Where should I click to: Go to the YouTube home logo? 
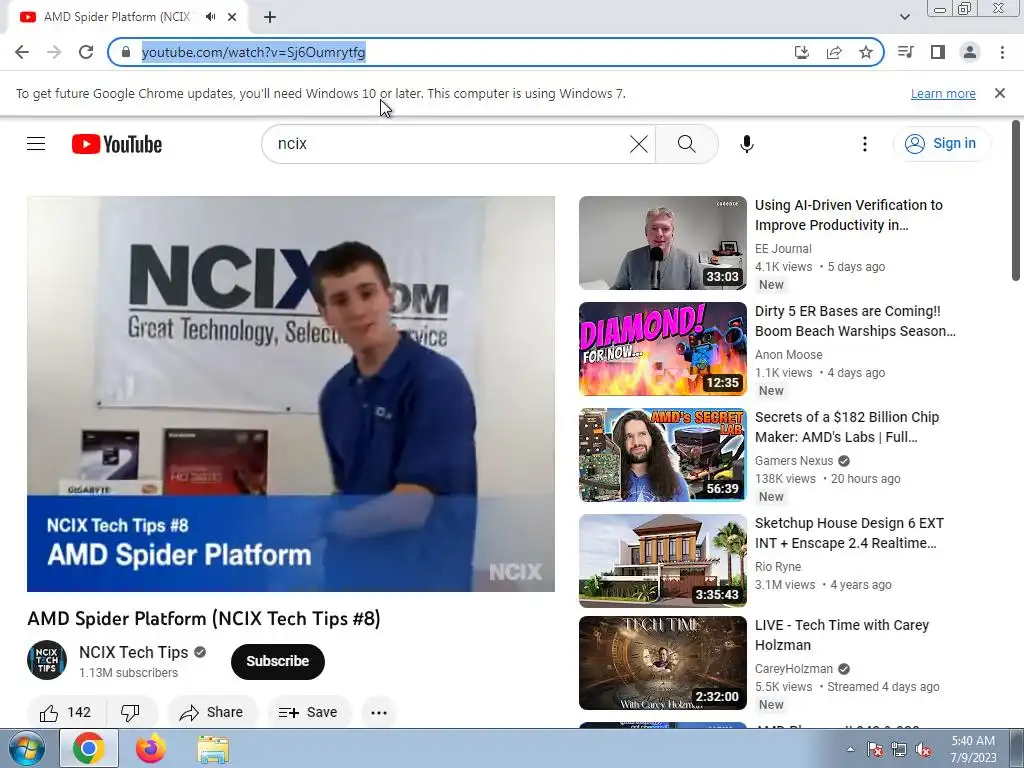point(117,144)
